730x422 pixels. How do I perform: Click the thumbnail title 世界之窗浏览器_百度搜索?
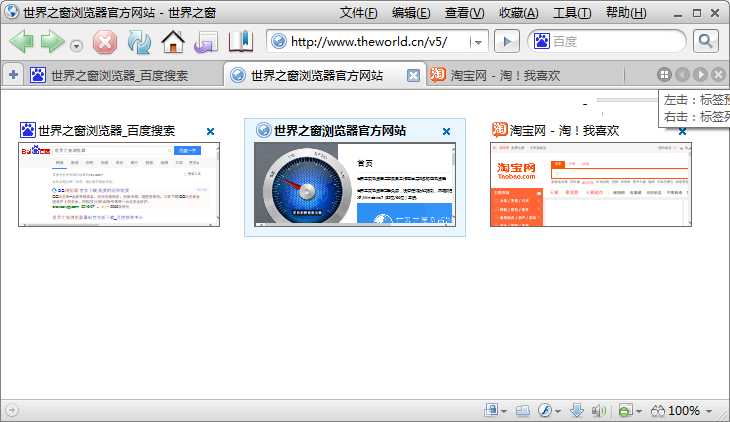point(107,130)
